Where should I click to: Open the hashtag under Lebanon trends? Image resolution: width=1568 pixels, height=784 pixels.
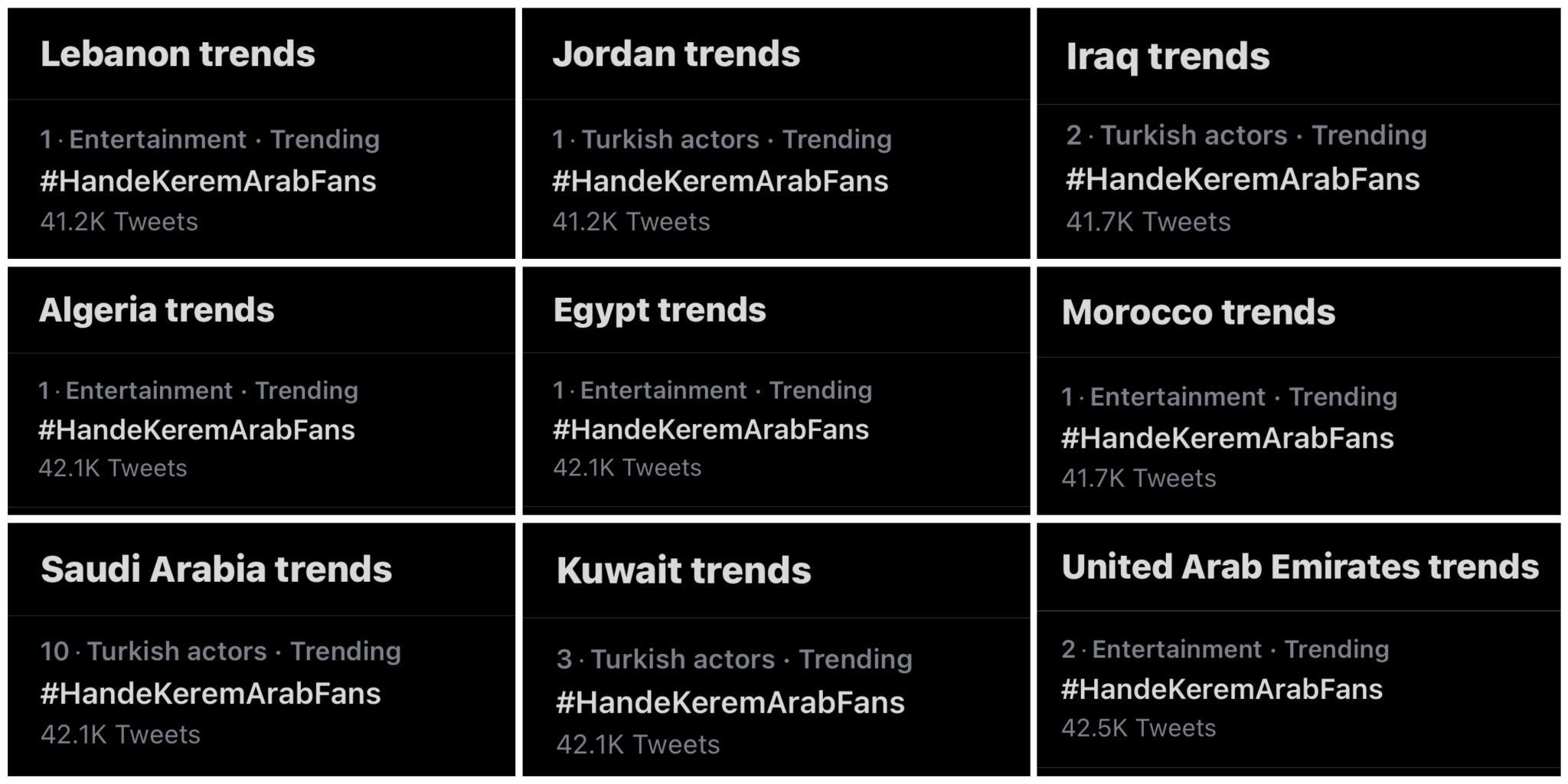click(x=208, y=181)
